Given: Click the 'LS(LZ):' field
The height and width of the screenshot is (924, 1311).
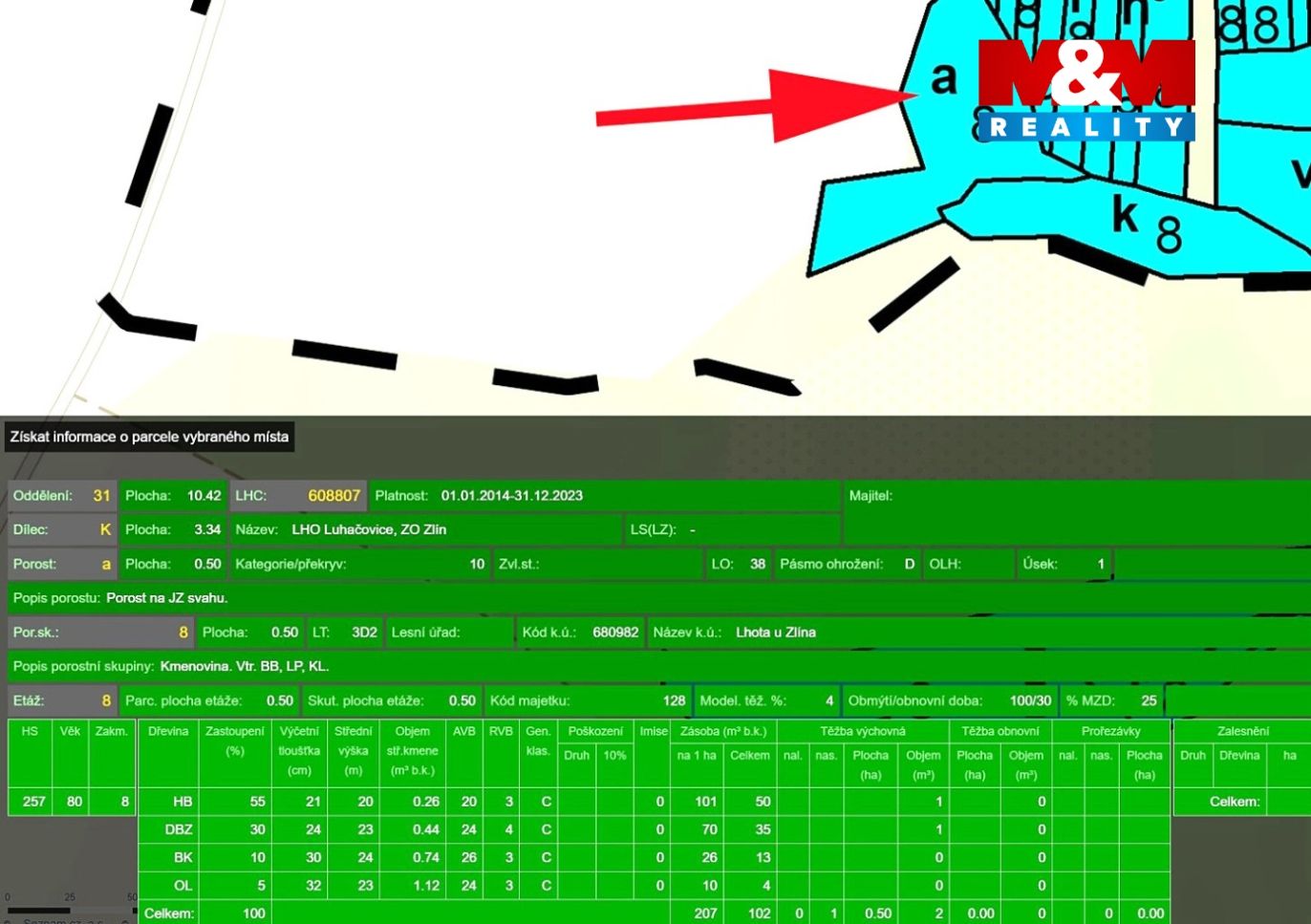Looking at the screenshot, I should [x=733, y=529].
